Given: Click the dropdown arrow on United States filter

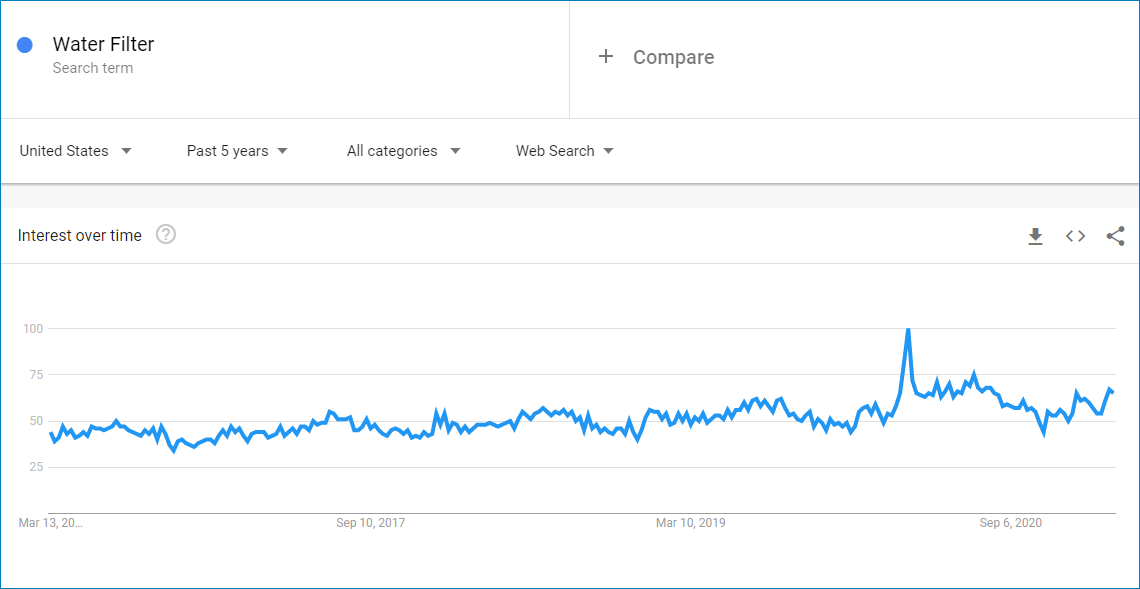Looking at the screenshot, I should [126, 150].
